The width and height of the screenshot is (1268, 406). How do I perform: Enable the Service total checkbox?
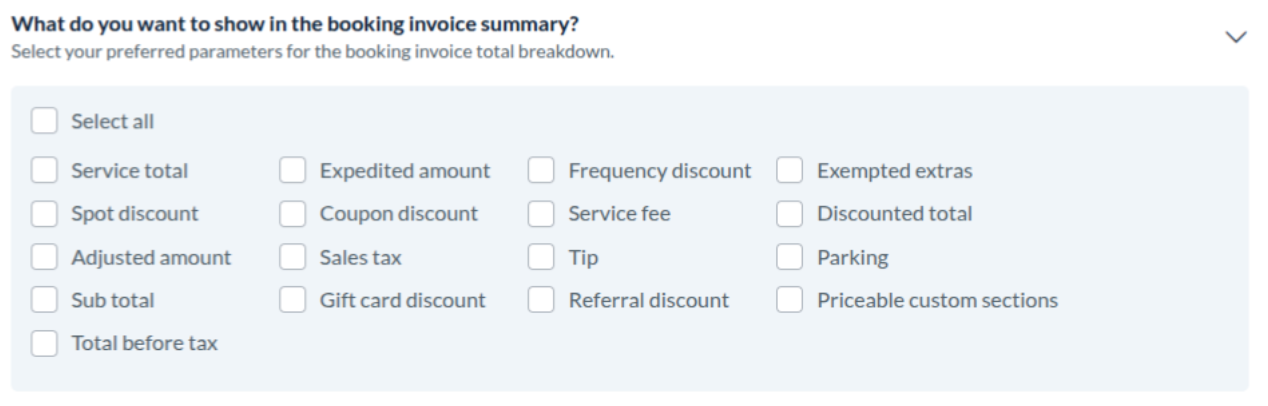pos(44,171)
